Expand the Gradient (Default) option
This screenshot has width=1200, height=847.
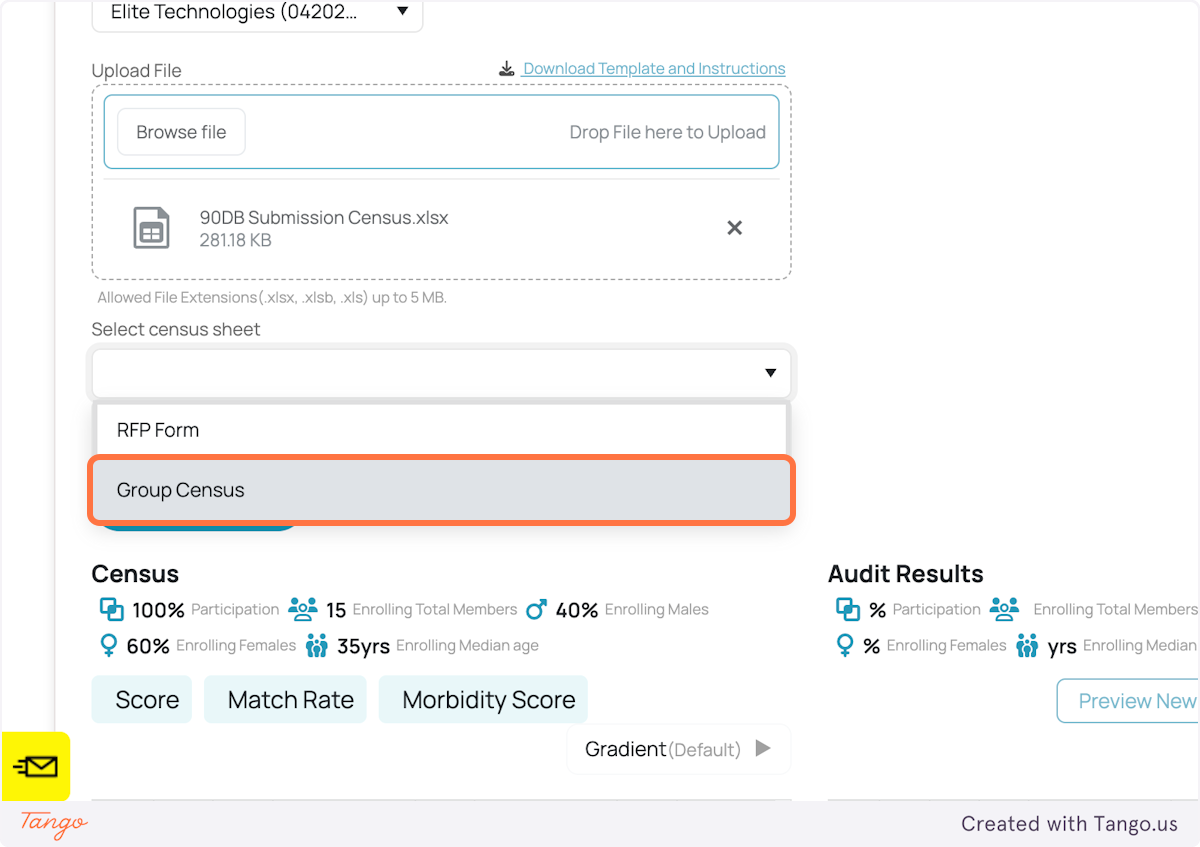click(762, 748)
